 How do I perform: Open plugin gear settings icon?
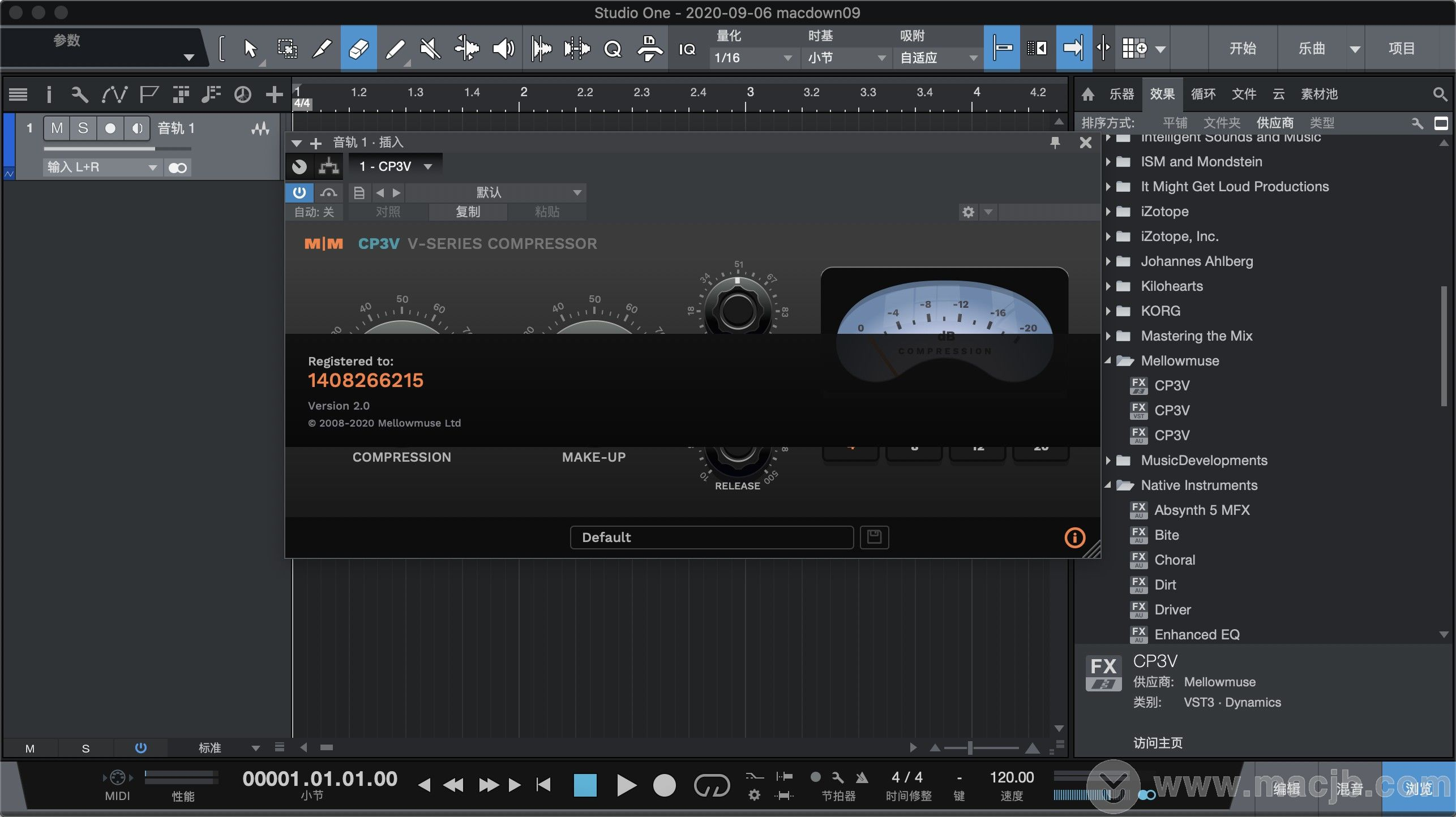tap(969, 212)
